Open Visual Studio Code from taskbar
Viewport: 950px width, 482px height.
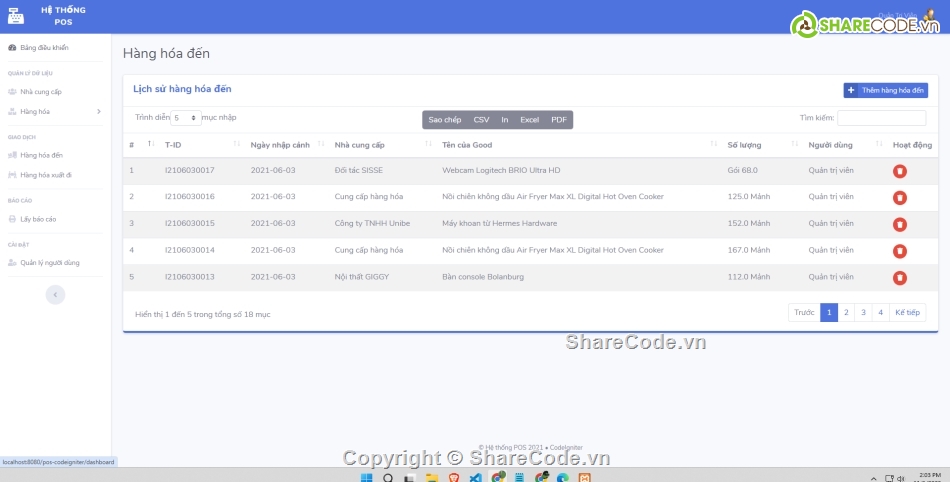coord(475,476)
